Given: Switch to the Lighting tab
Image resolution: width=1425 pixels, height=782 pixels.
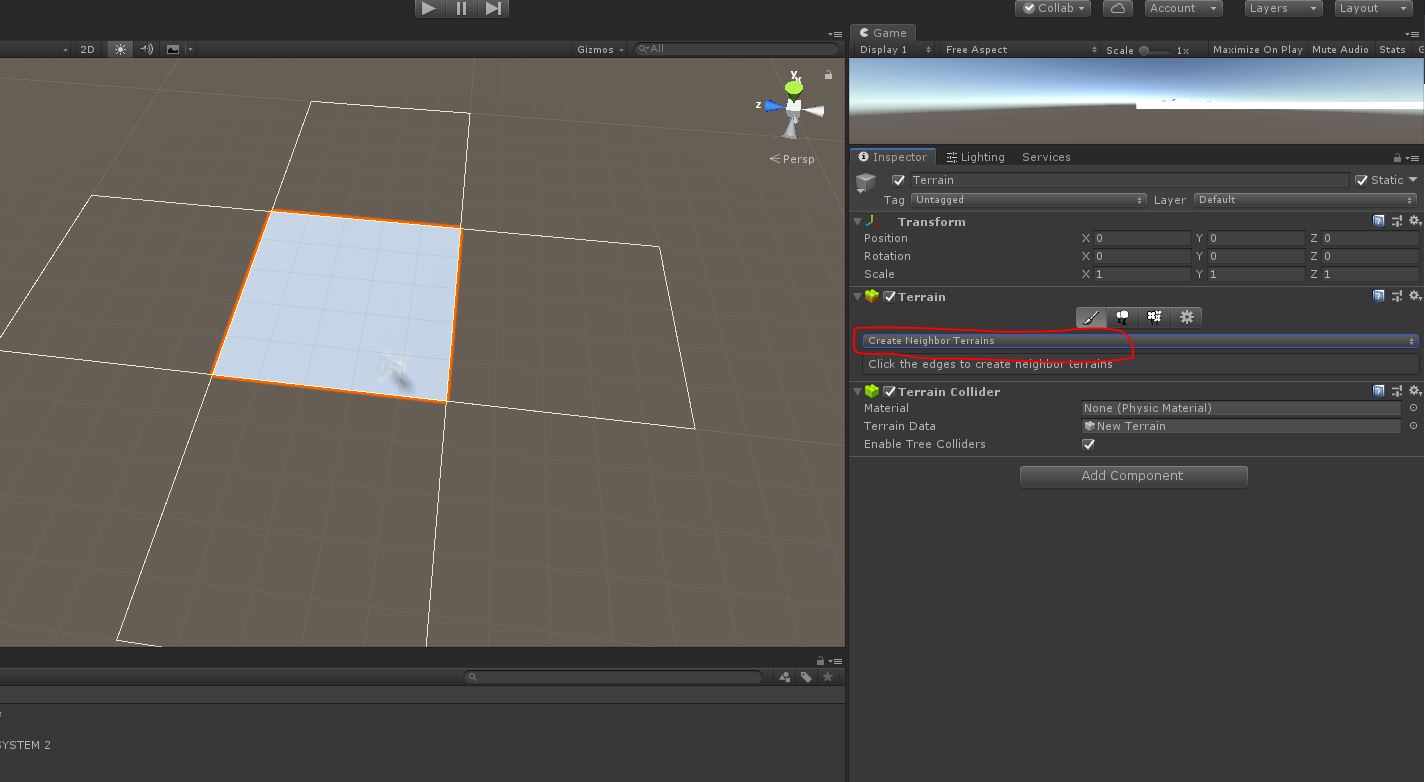Looking at the screenshot, I should point(975,157).
